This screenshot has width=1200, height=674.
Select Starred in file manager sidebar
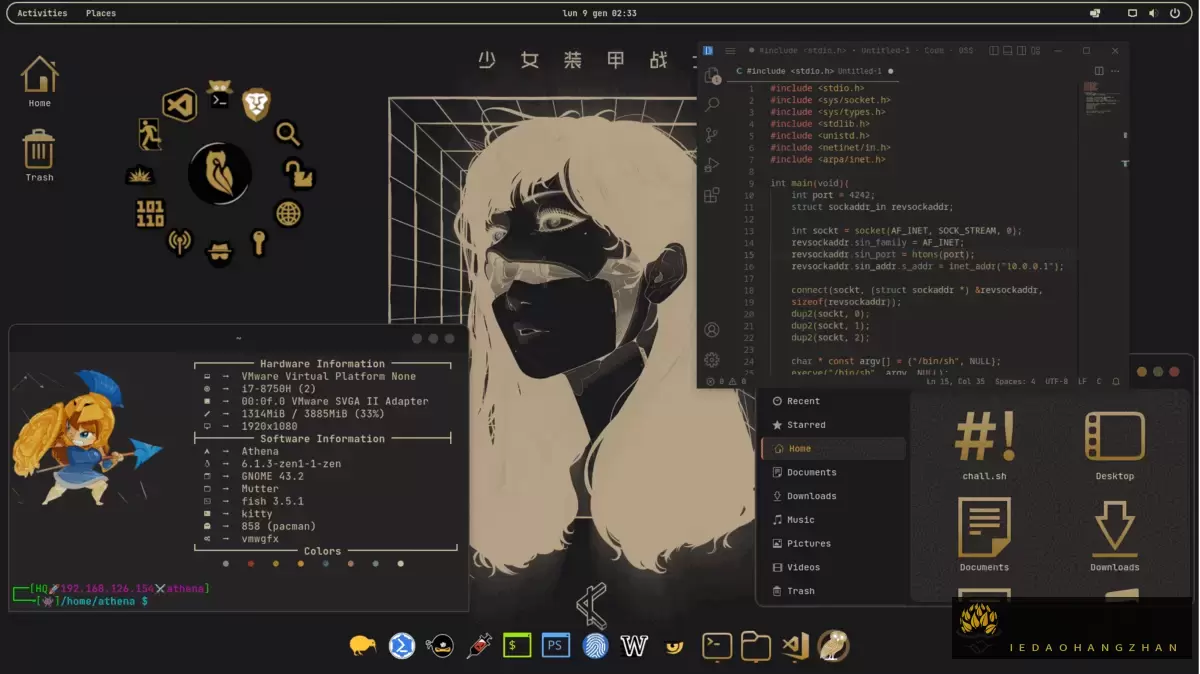[x=833, y=425]
